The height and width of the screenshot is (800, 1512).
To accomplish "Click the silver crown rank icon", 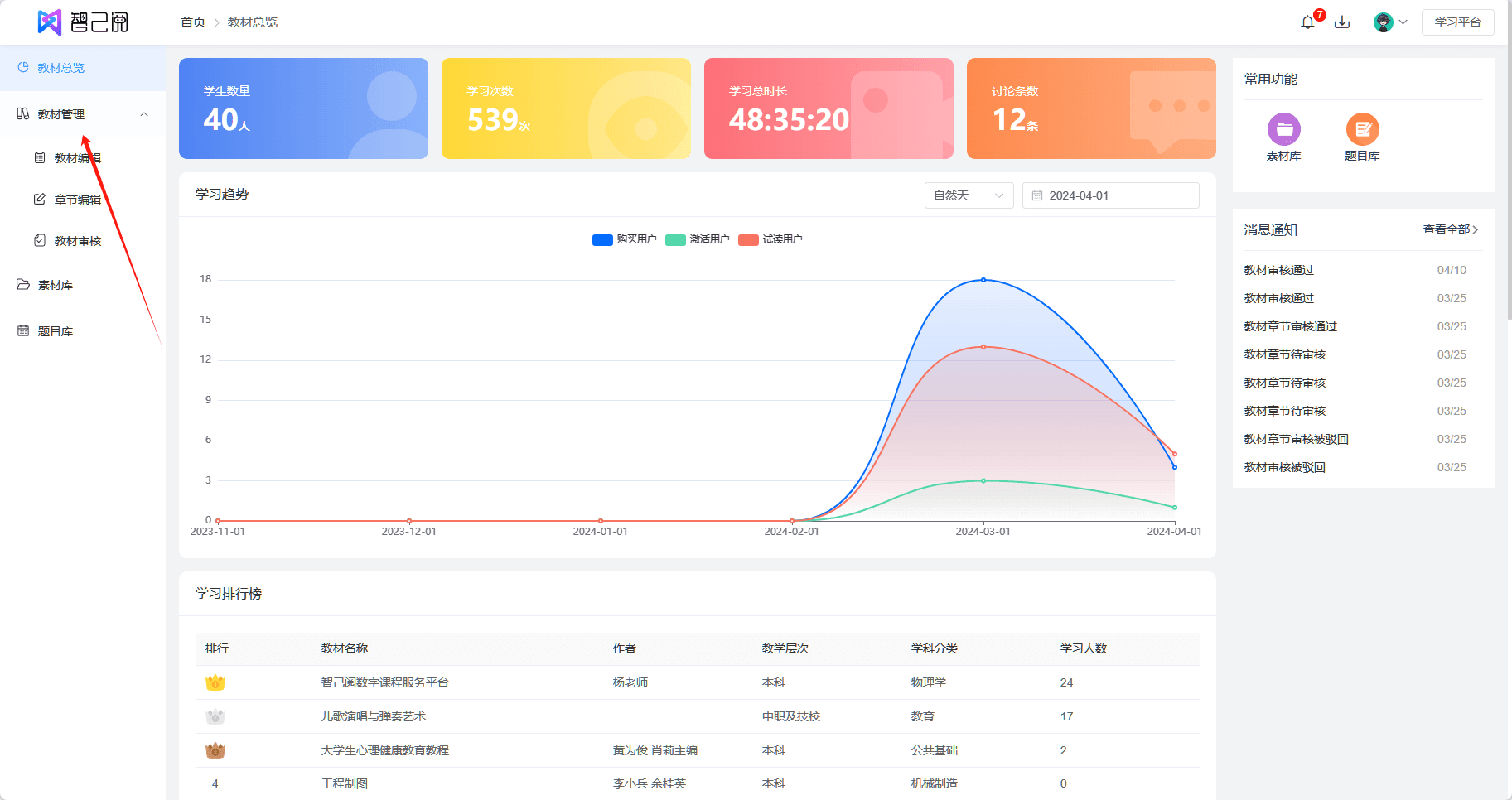I will click(x=215, y=716).
